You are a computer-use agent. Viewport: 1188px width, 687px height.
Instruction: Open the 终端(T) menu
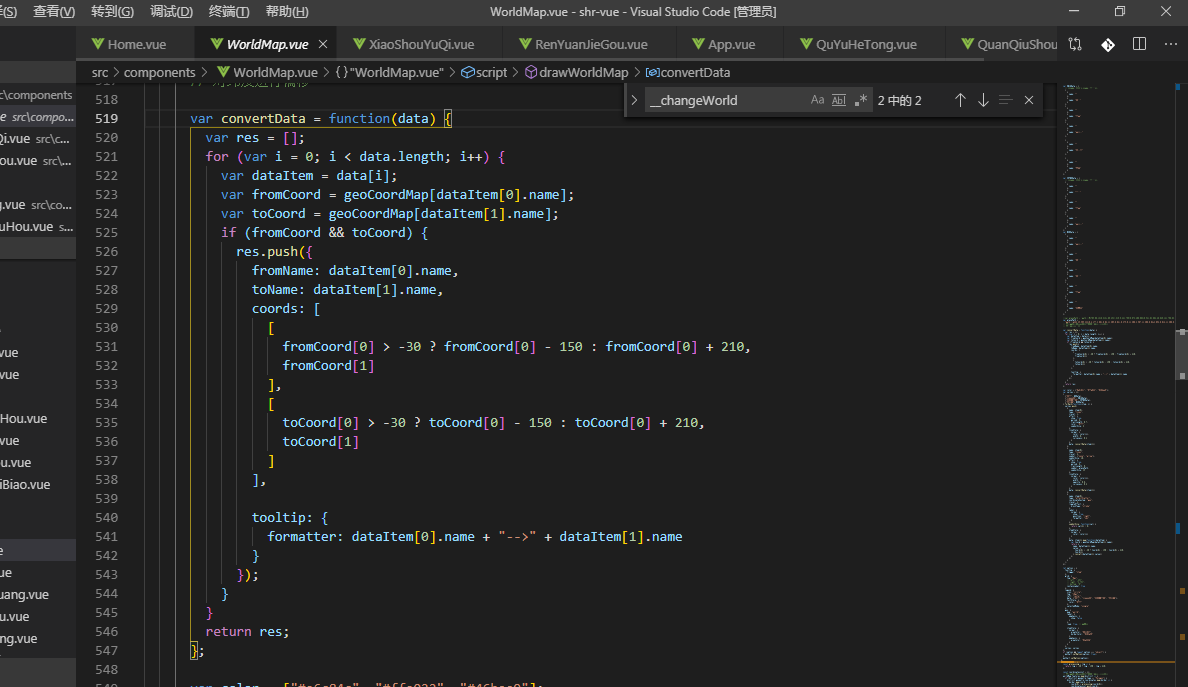point(229,11)
